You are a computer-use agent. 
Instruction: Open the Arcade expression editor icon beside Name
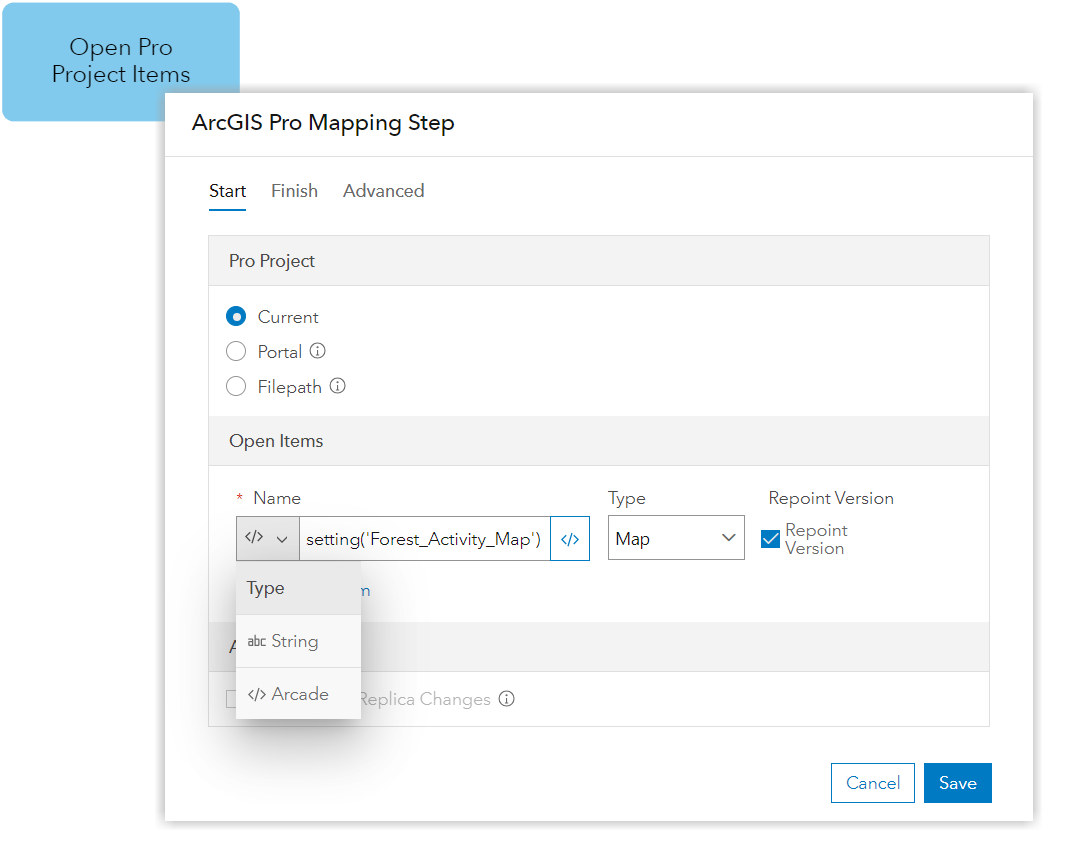[570, 538]
